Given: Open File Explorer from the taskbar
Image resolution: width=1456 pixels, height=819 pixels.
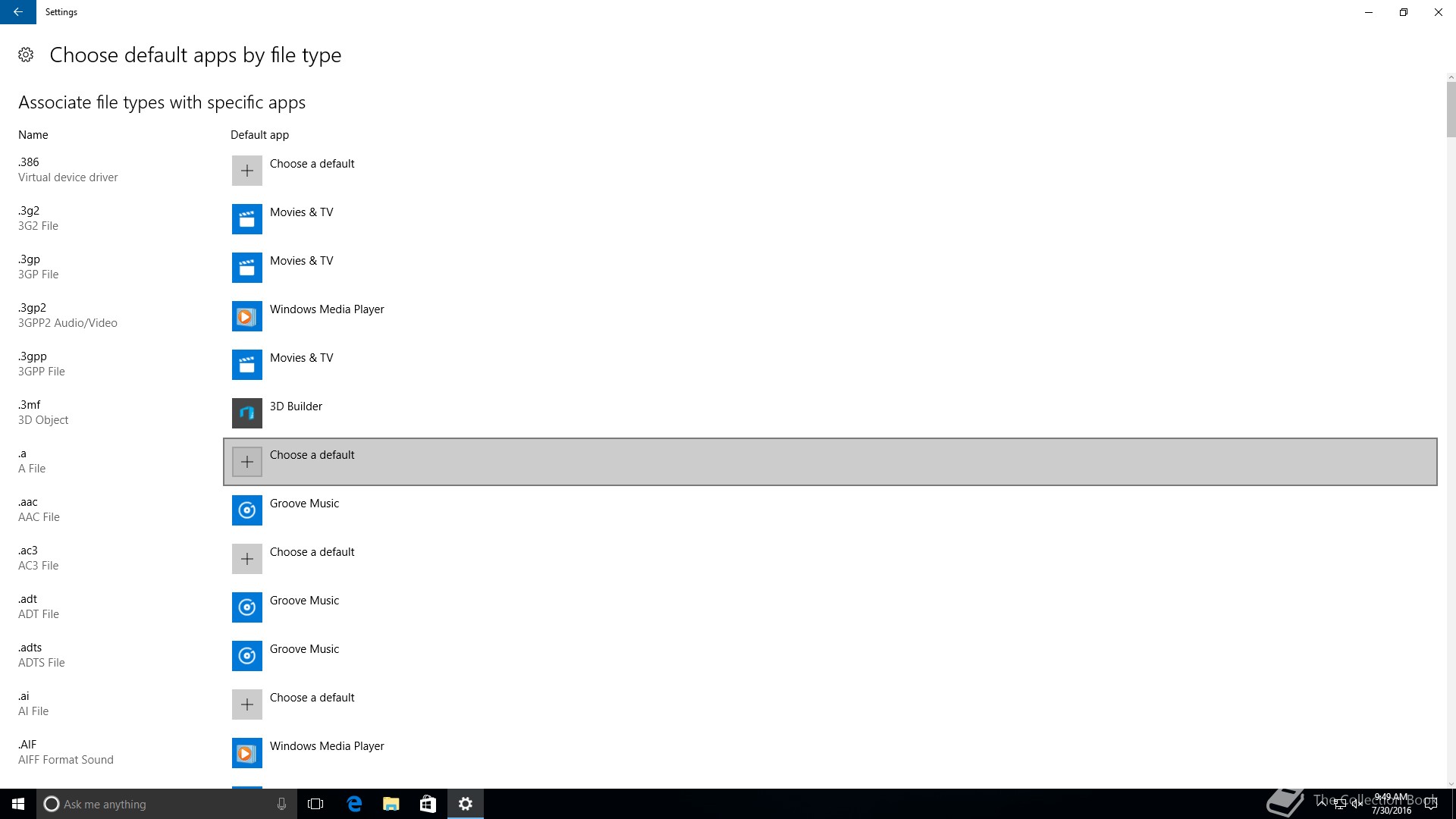Looking at the screenshot, I should (x=391, y=804).
